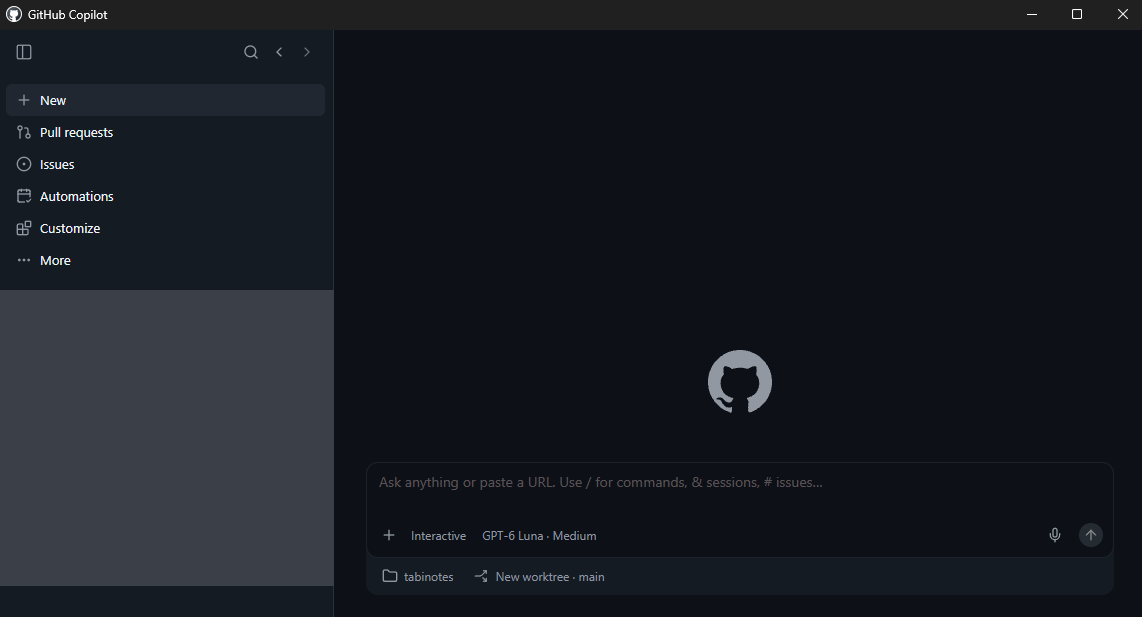Click the GitHub logo in center
The image size is (1142, 617).
point(740,382)
